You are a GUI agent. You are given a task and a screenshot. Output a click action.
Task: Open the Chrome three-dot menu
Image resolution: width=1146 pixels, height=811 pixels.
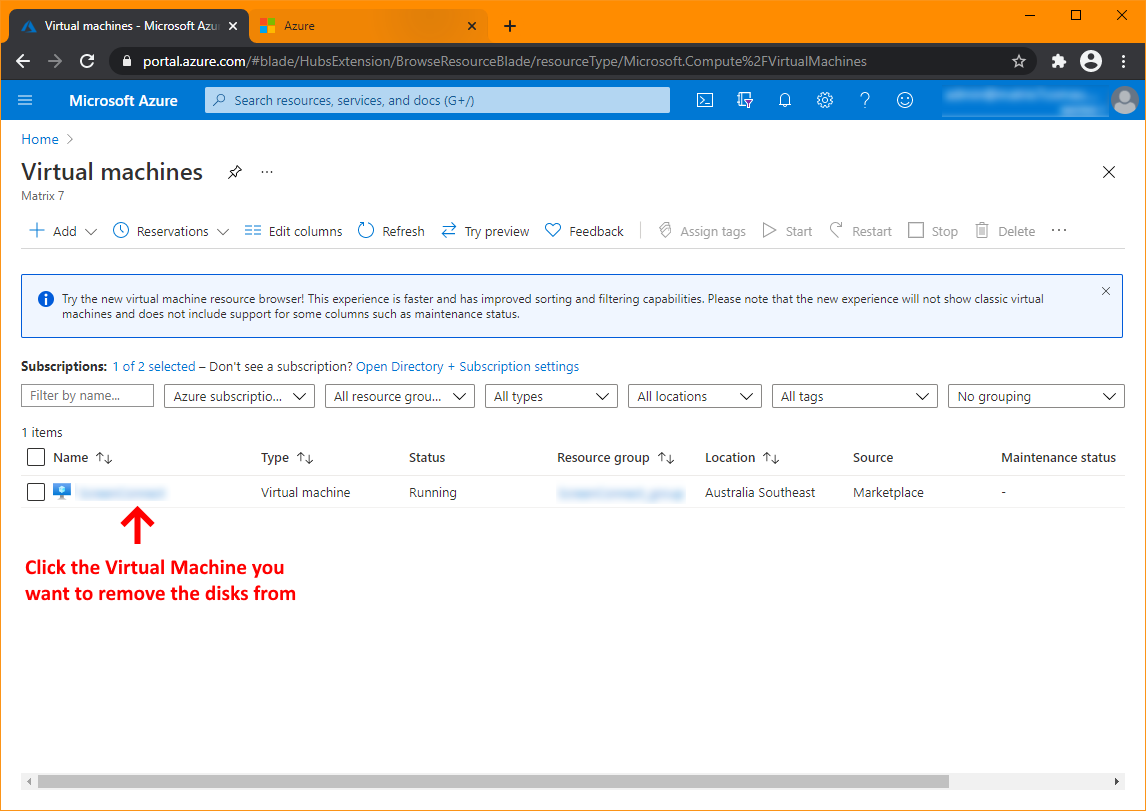(x=1123, y=61)
